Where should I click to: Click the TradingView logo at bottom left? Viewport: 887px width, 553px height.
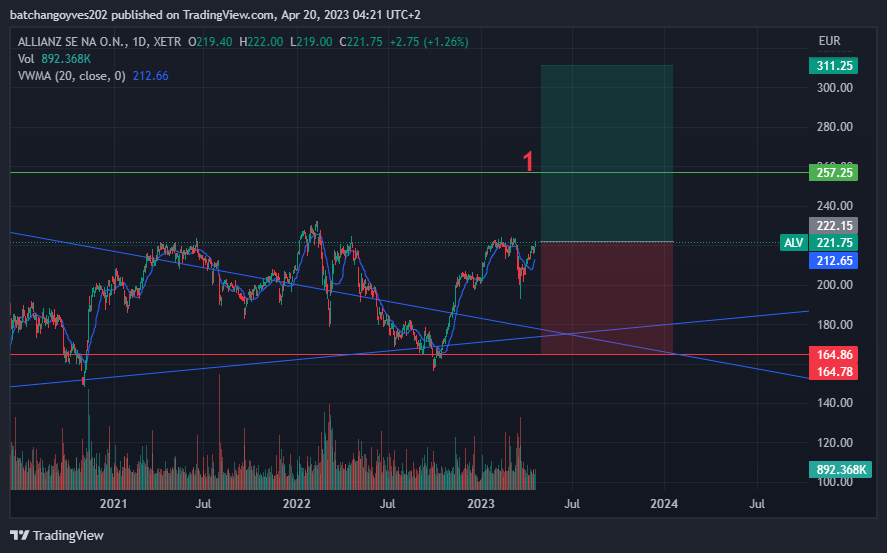pyautogui.click(x=57, y=535)
